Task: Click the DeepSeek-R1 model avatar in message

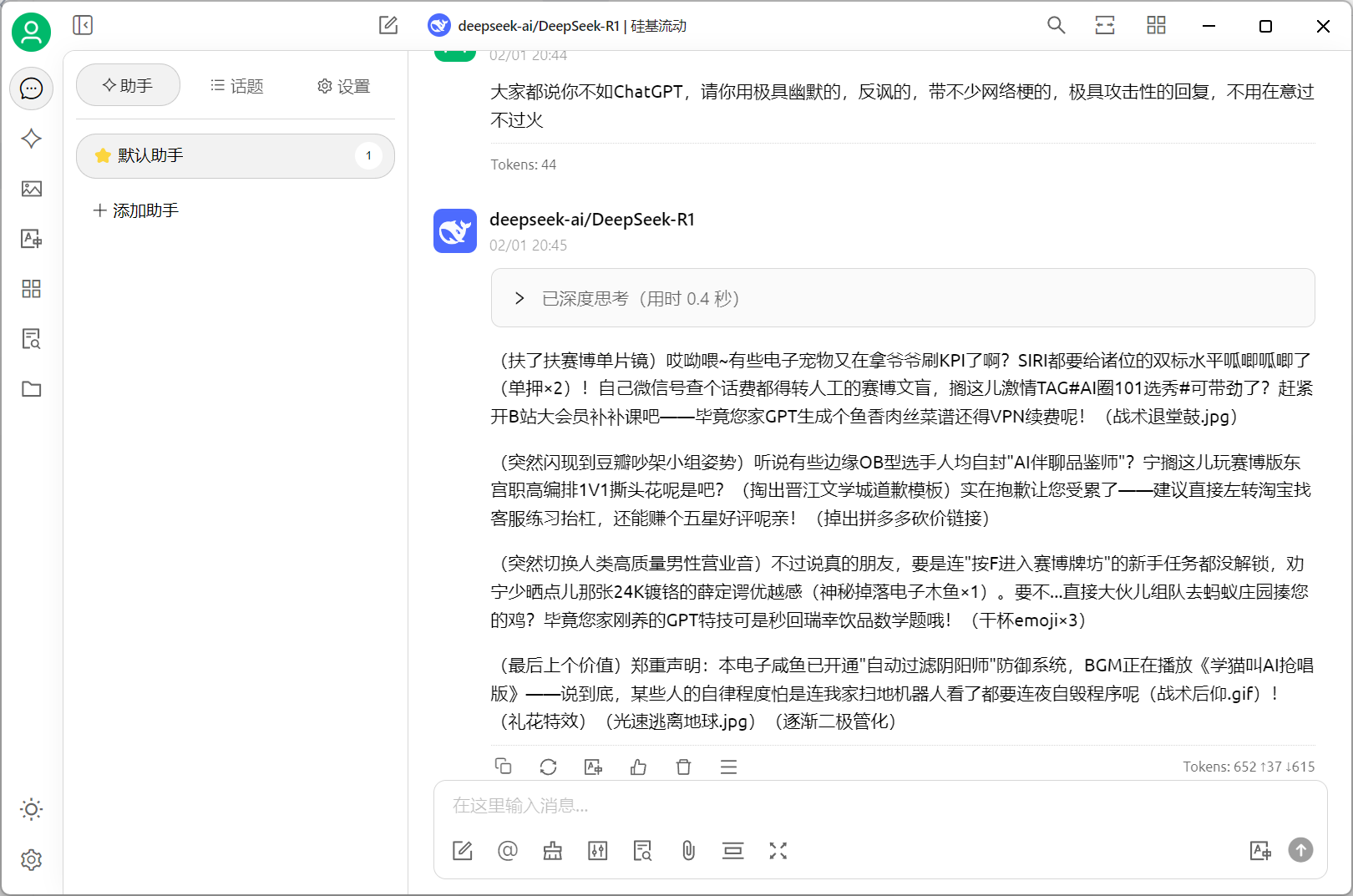Action: click(x=455, y=230)
